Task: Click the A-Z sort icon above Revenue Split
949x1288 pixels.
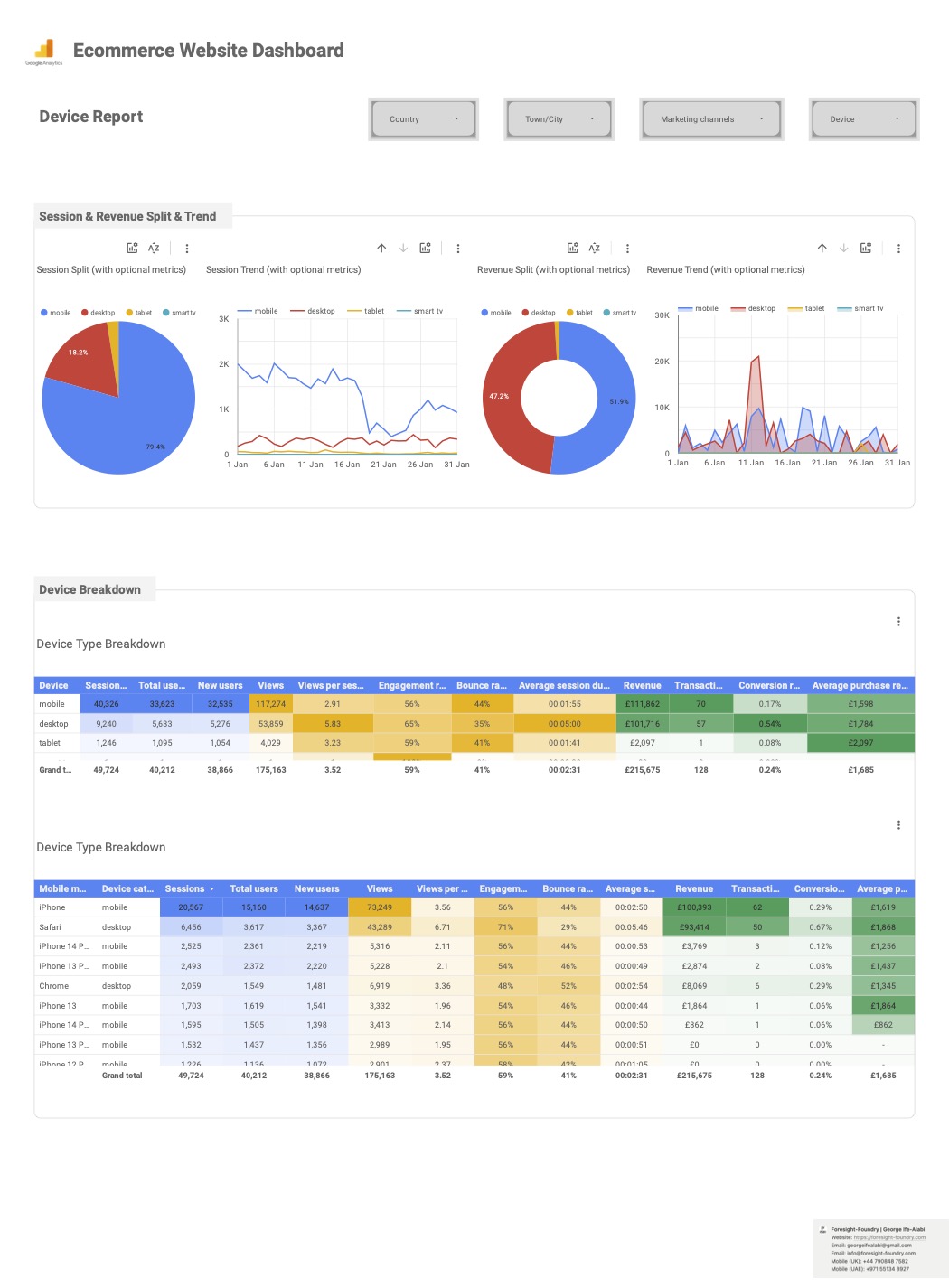Action: (594, 248)
